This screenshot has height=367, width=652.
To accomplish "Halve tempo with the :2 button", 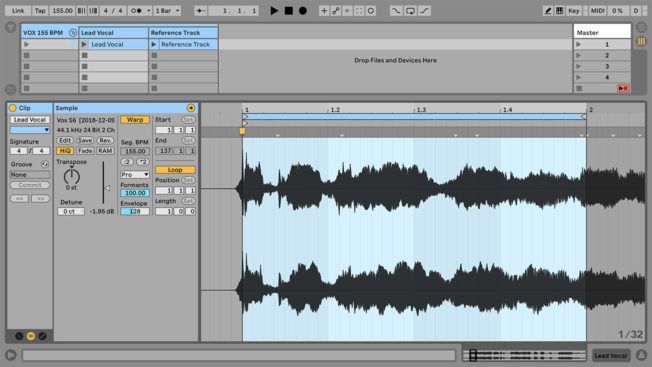I will tap(127, 162).
